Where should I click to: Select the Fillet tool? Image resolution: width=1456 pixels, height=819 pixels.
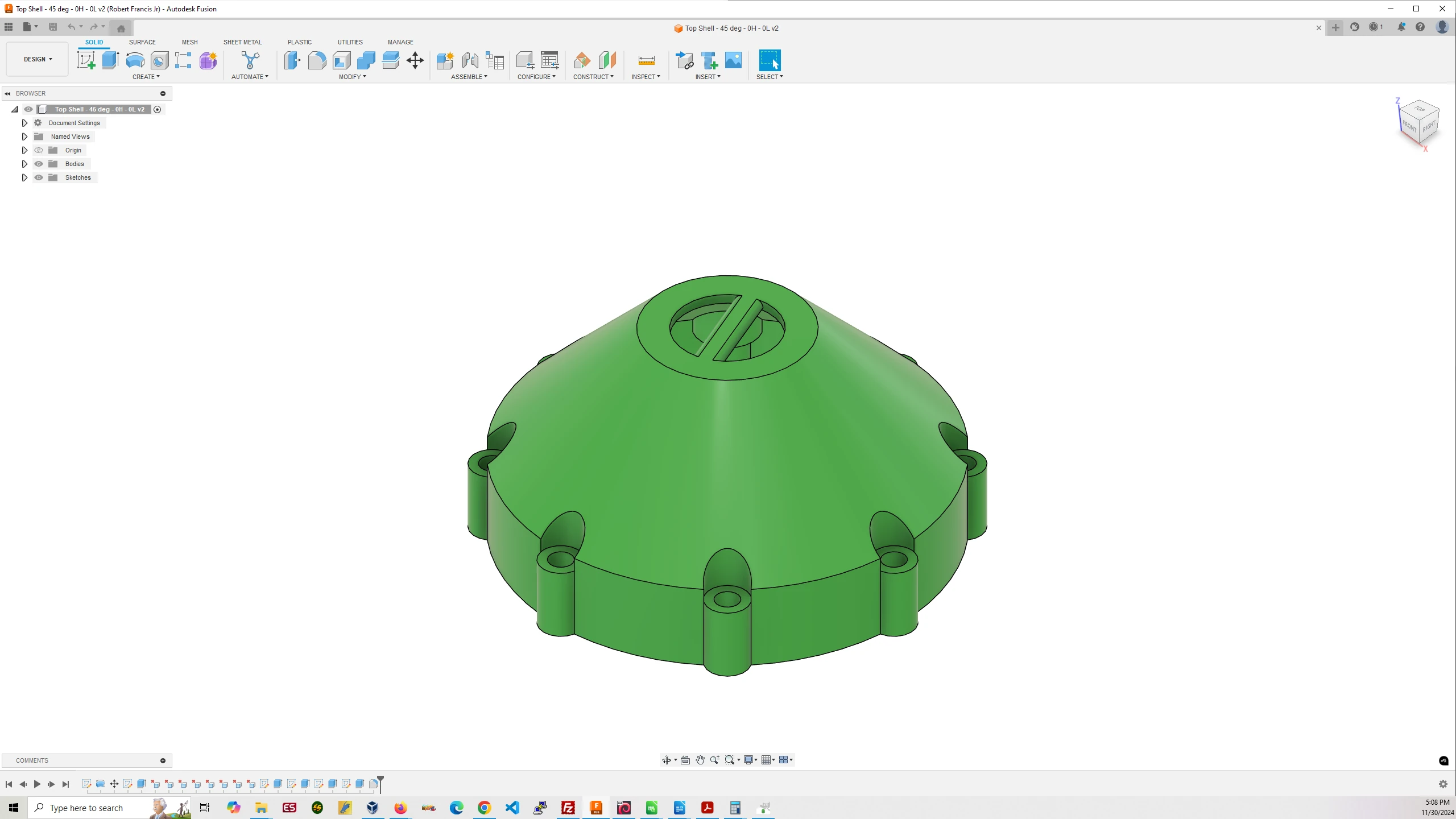pyautogui.click(x=317, y=60)
